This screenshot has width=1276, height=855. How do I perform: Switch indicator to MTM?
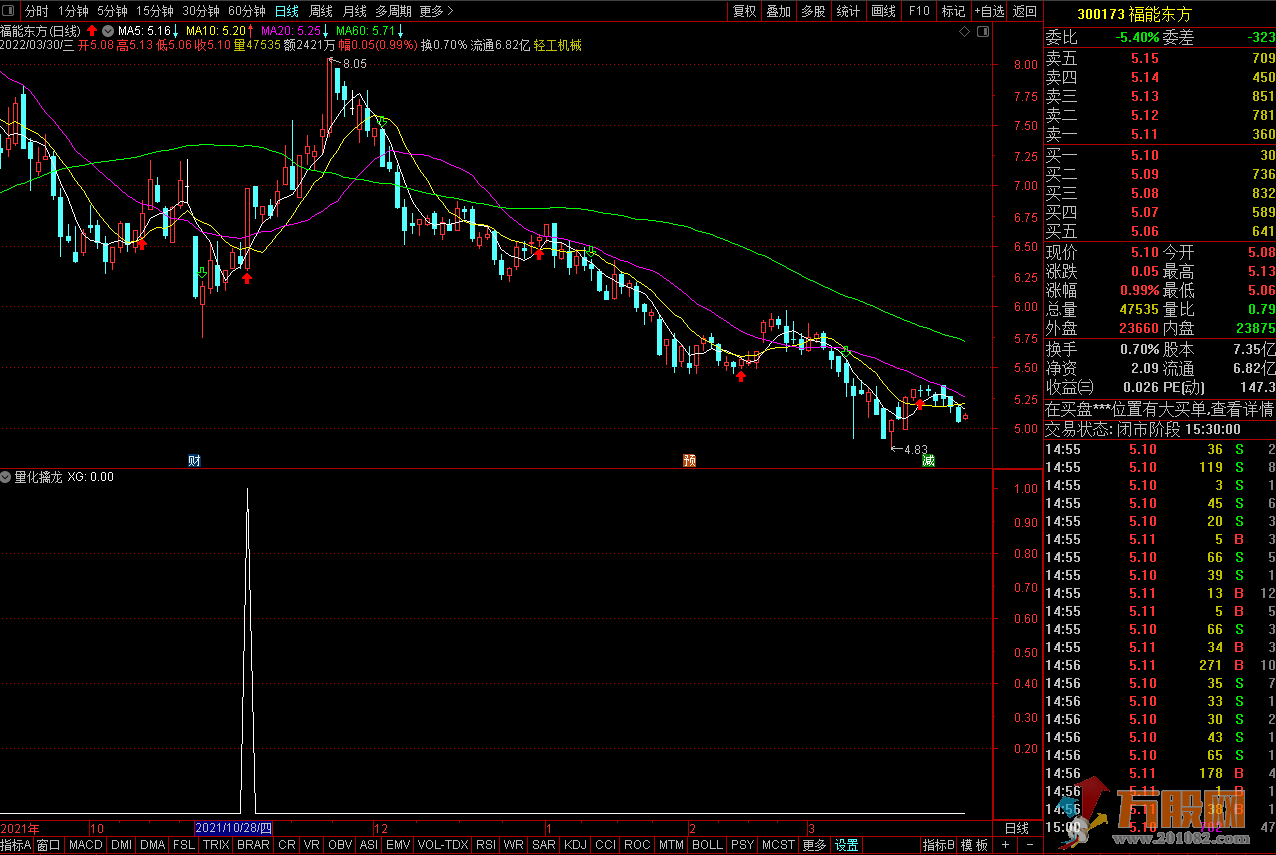click(x=672, y=845)
